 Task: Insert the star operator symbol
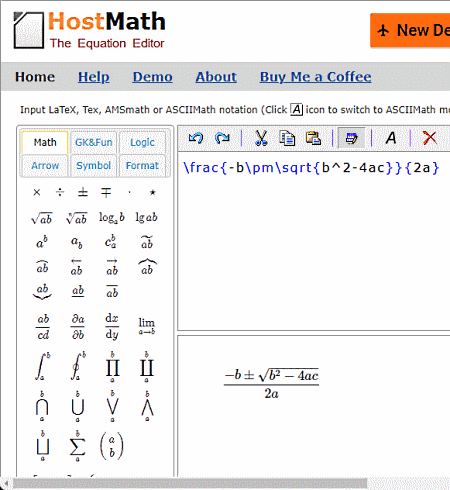152,192
